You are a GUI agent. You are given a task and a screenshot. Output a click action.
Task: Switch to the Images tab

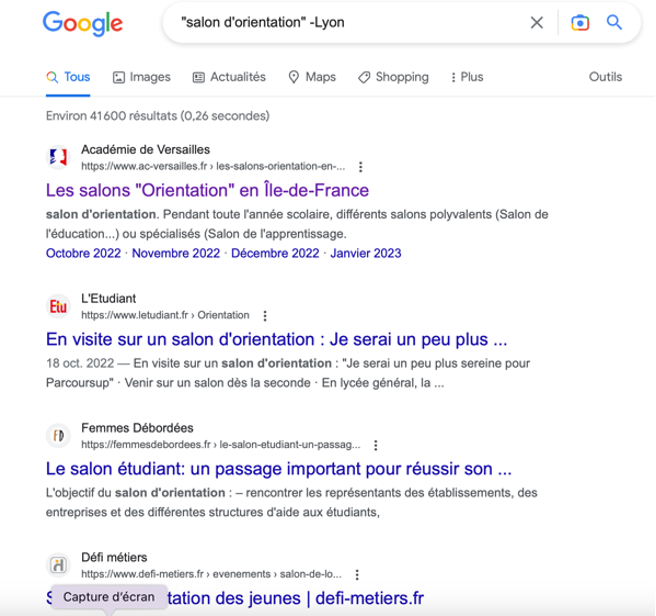click(142, 77)
